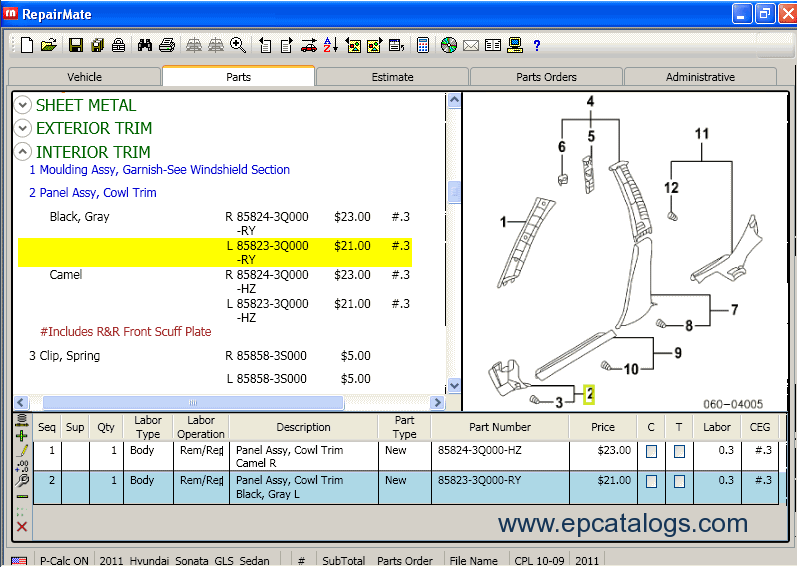The width and height of the screenshot is (797, 567).
Task: Save with the single floppy disk icon
Action: pyautogui.click(x=76, y=45)
